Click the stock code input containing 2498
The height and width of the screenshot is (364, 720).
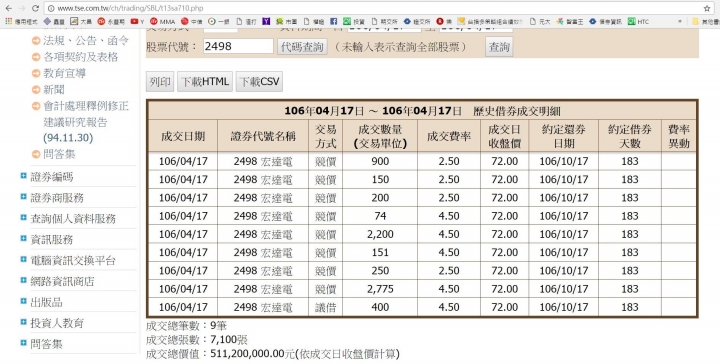[238, 46]
